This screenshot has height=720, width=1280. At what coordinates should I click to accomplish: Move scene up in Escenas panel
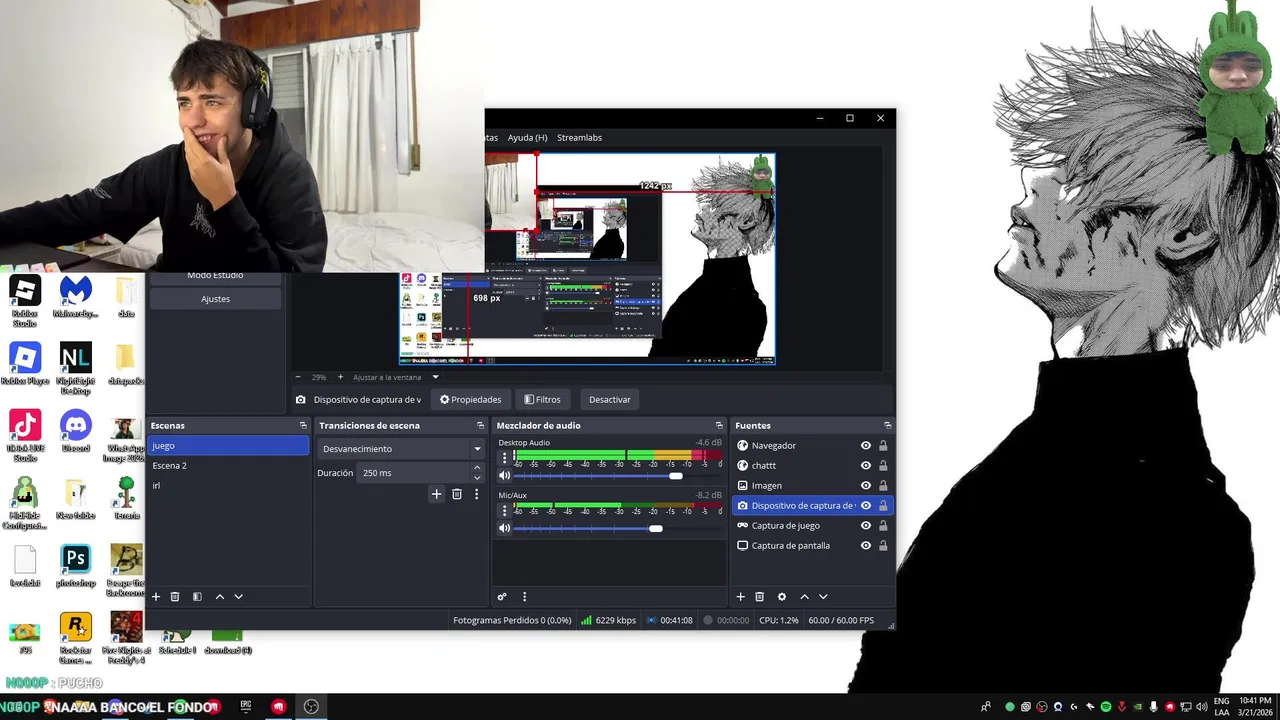220,597
